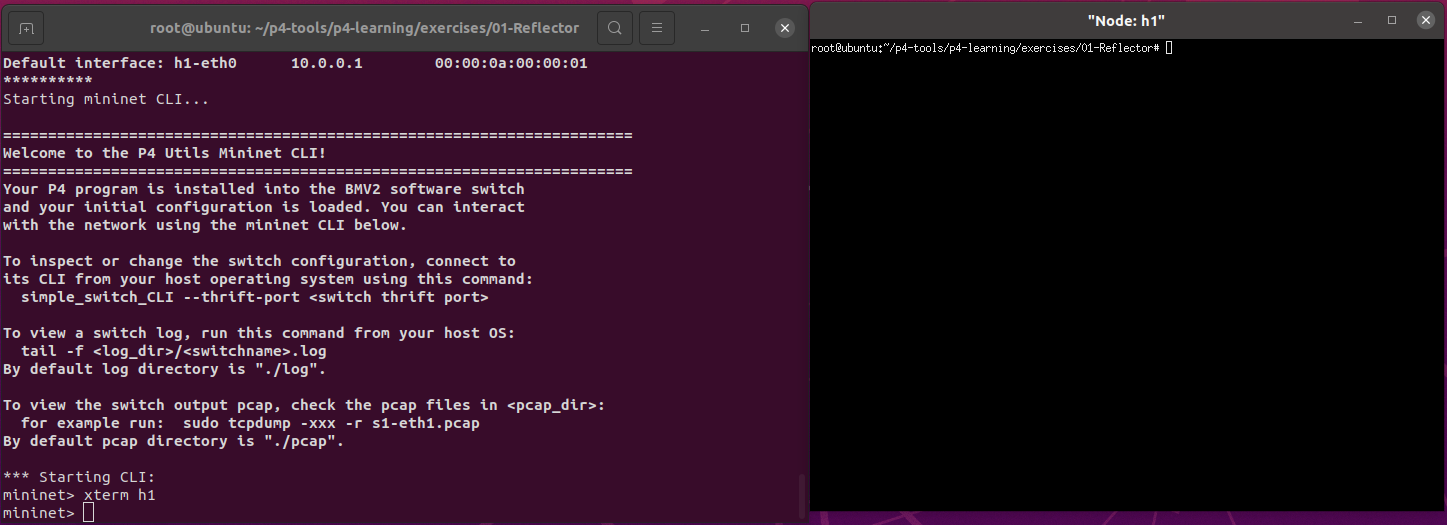Maximize the root@ubuntu terminal window

(745, 28)
